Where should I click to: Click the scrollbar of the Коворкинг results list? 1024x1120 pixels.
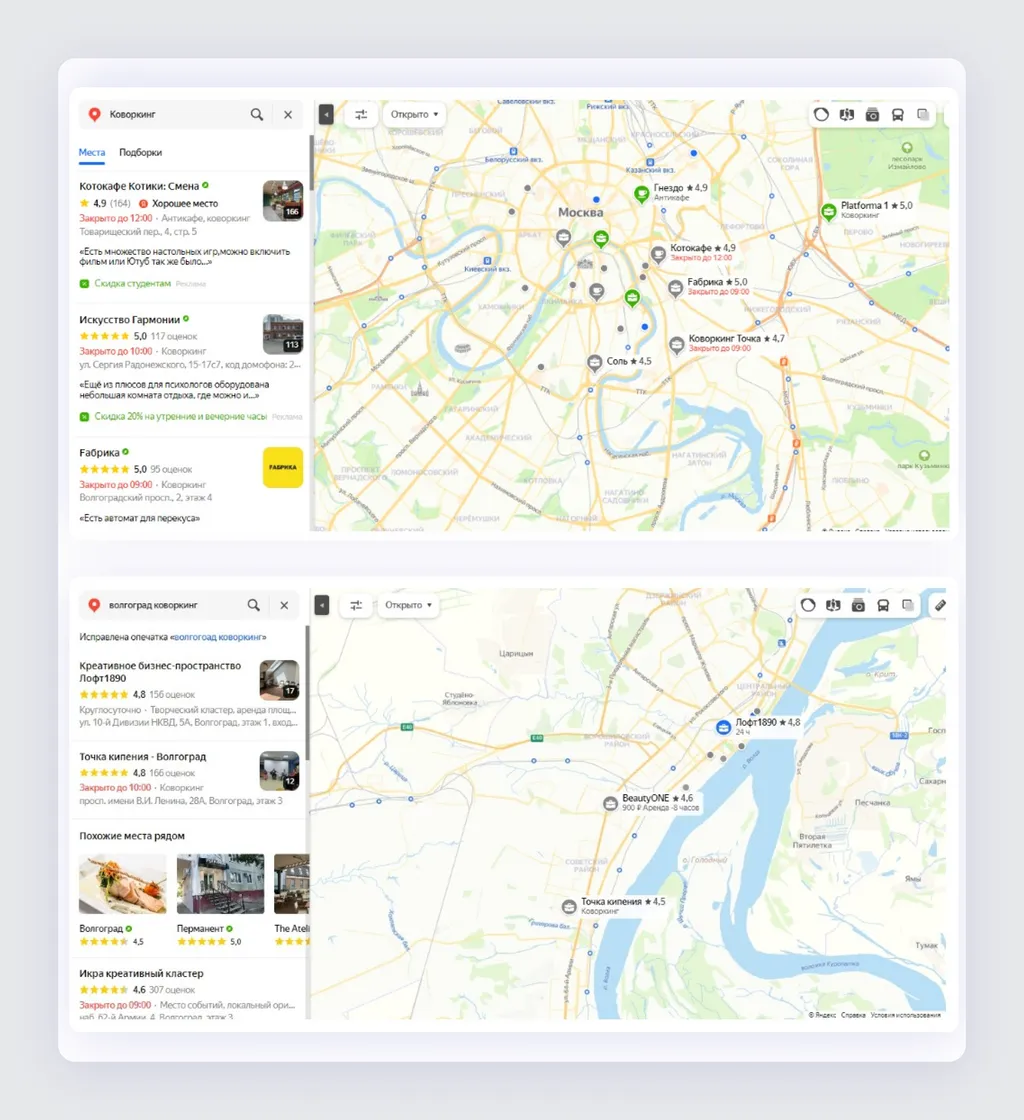click(311, 161)
